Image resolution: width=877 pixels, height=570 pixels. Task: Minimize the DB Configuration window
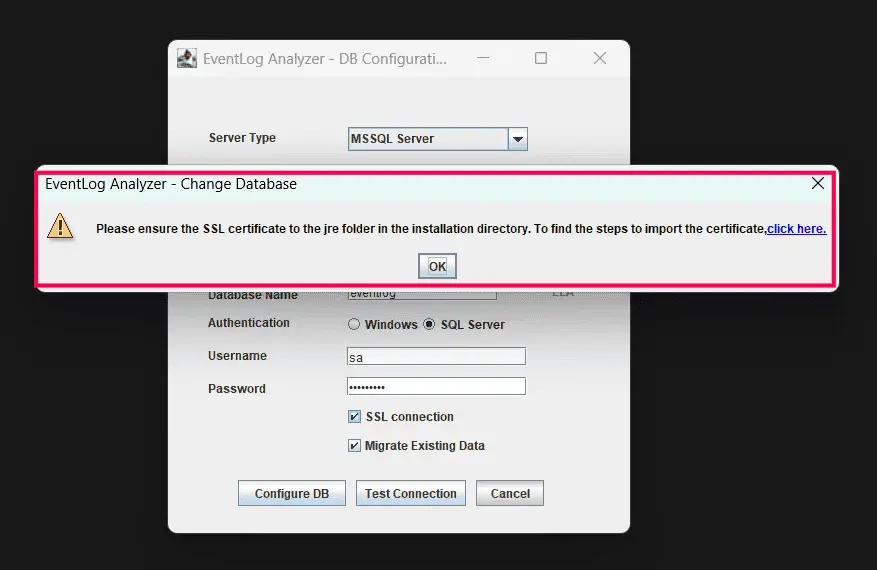[x=483, y=58]
